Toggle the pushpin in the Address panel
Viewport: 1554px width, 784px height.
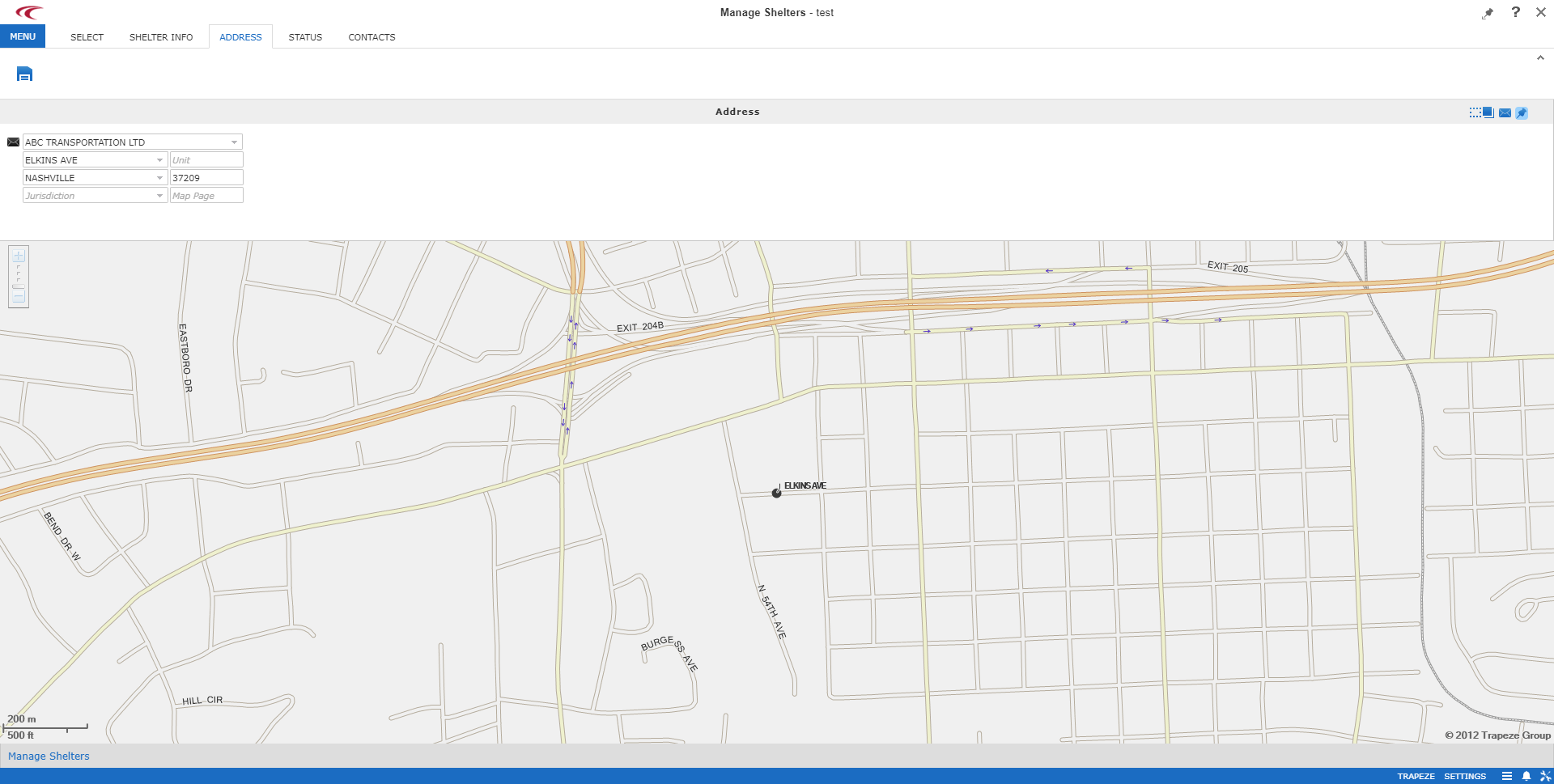[1522, 112]
